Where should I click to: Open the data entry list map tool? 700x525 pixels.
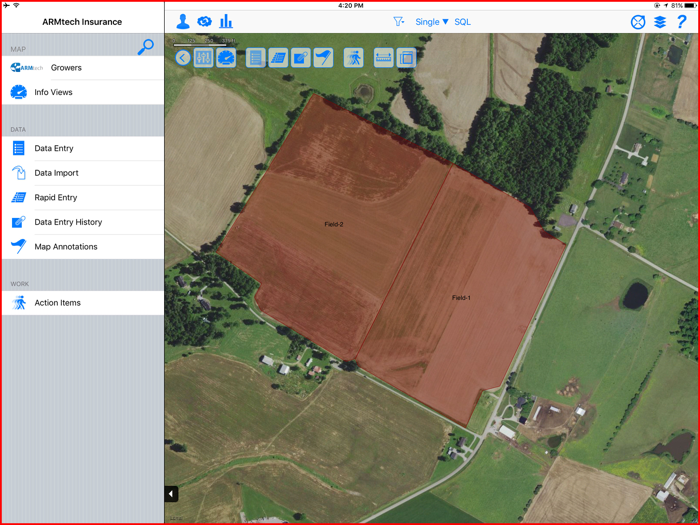256,58
